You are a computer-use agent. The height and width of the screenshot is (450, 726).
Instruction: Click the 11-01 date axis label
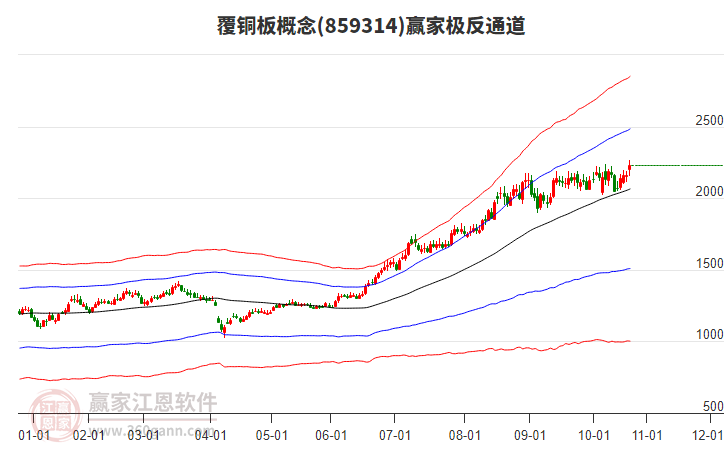[x=647, y=436]
